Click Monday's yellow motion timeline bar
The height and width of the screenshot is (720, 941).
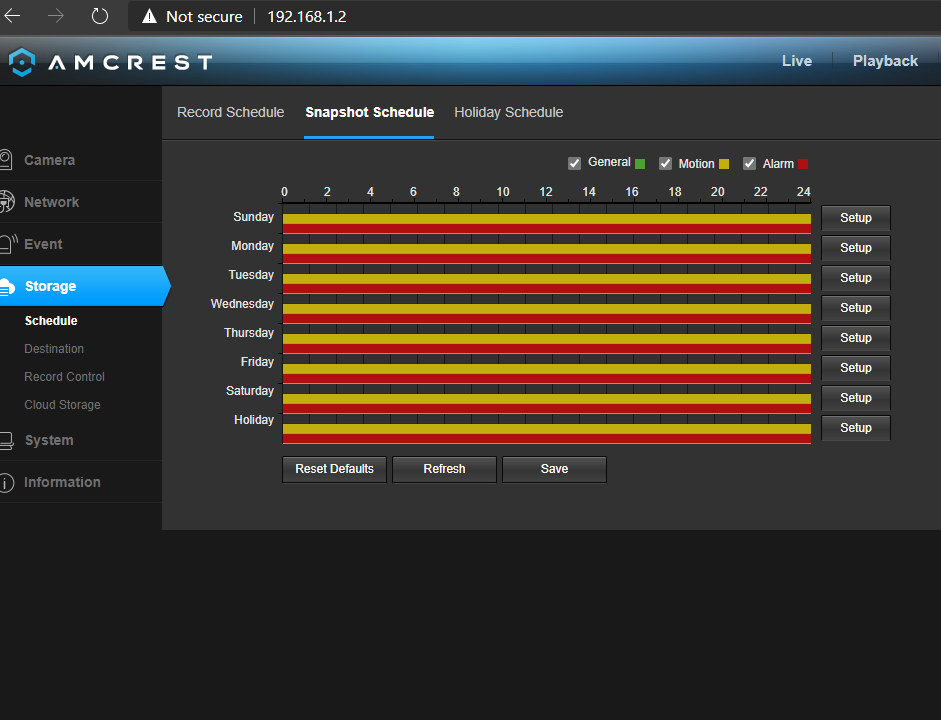tap(547, 249)
